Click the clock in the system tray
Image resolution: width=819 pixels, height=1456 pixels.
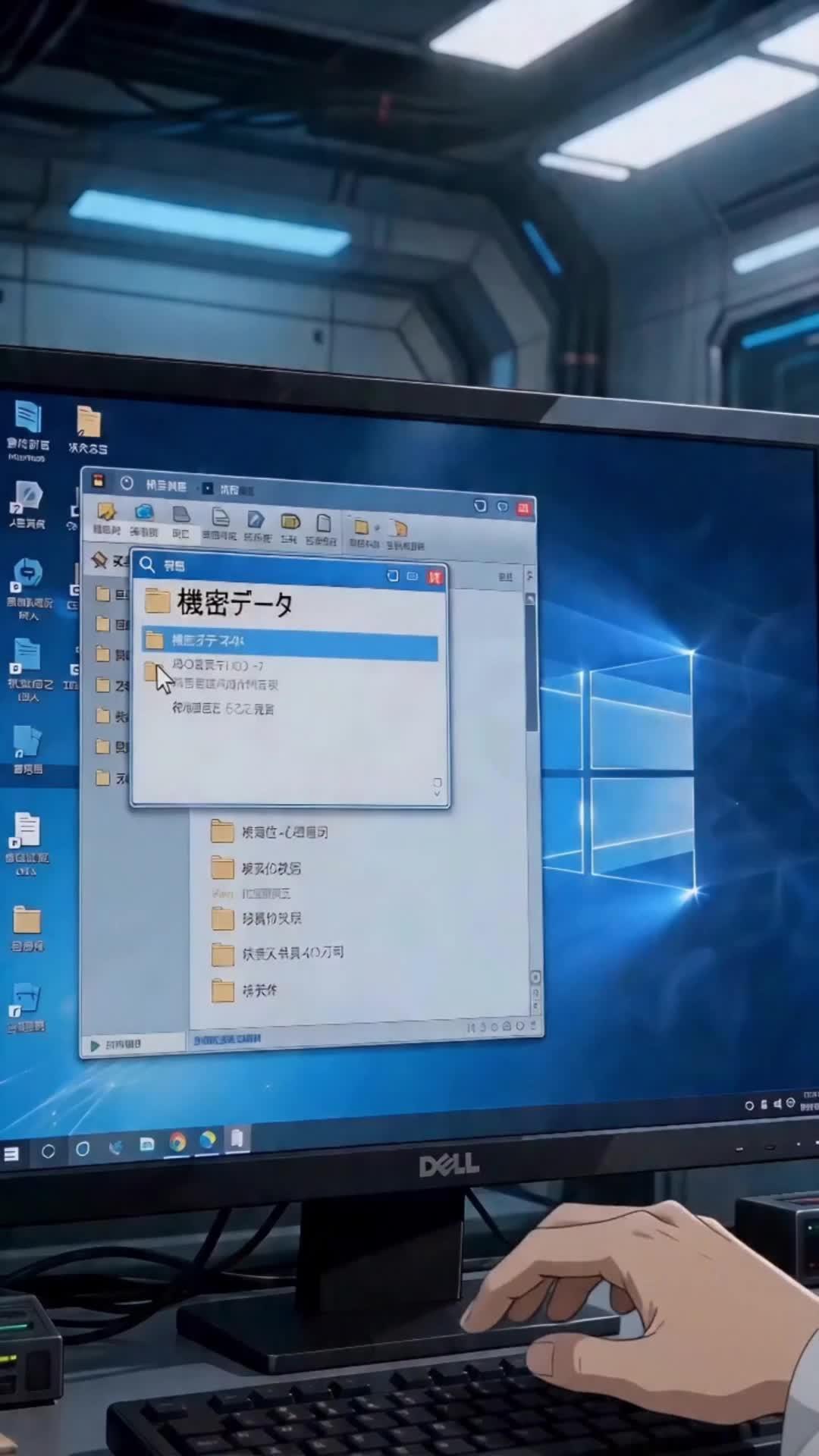tap(810, 1101)
